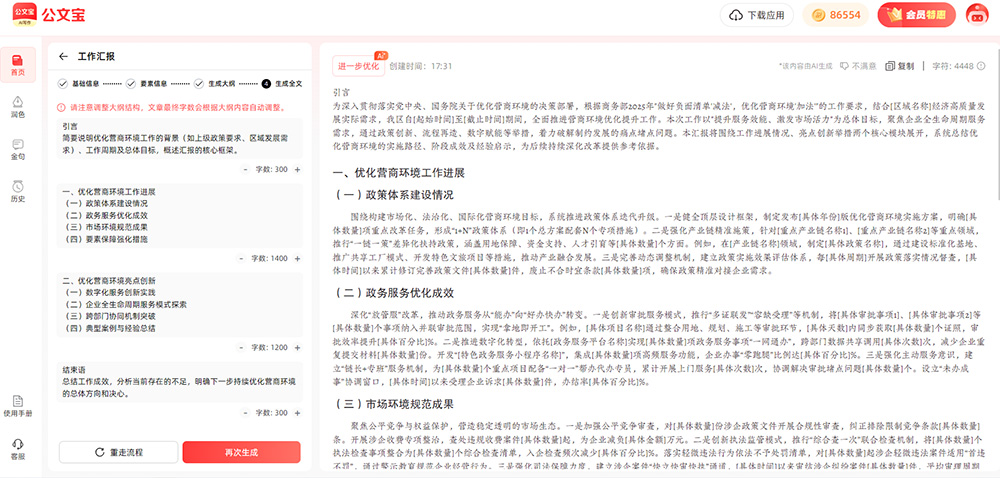Increase word count for the 1400-word section

click(296, 258)
